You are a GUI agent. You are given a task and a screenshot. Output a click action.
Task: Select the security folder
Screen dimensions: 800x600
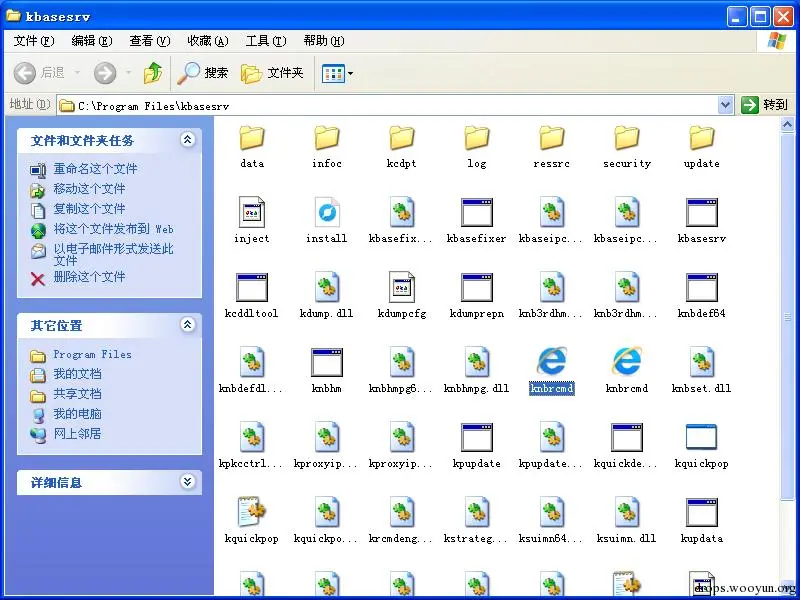click(627, 138)
